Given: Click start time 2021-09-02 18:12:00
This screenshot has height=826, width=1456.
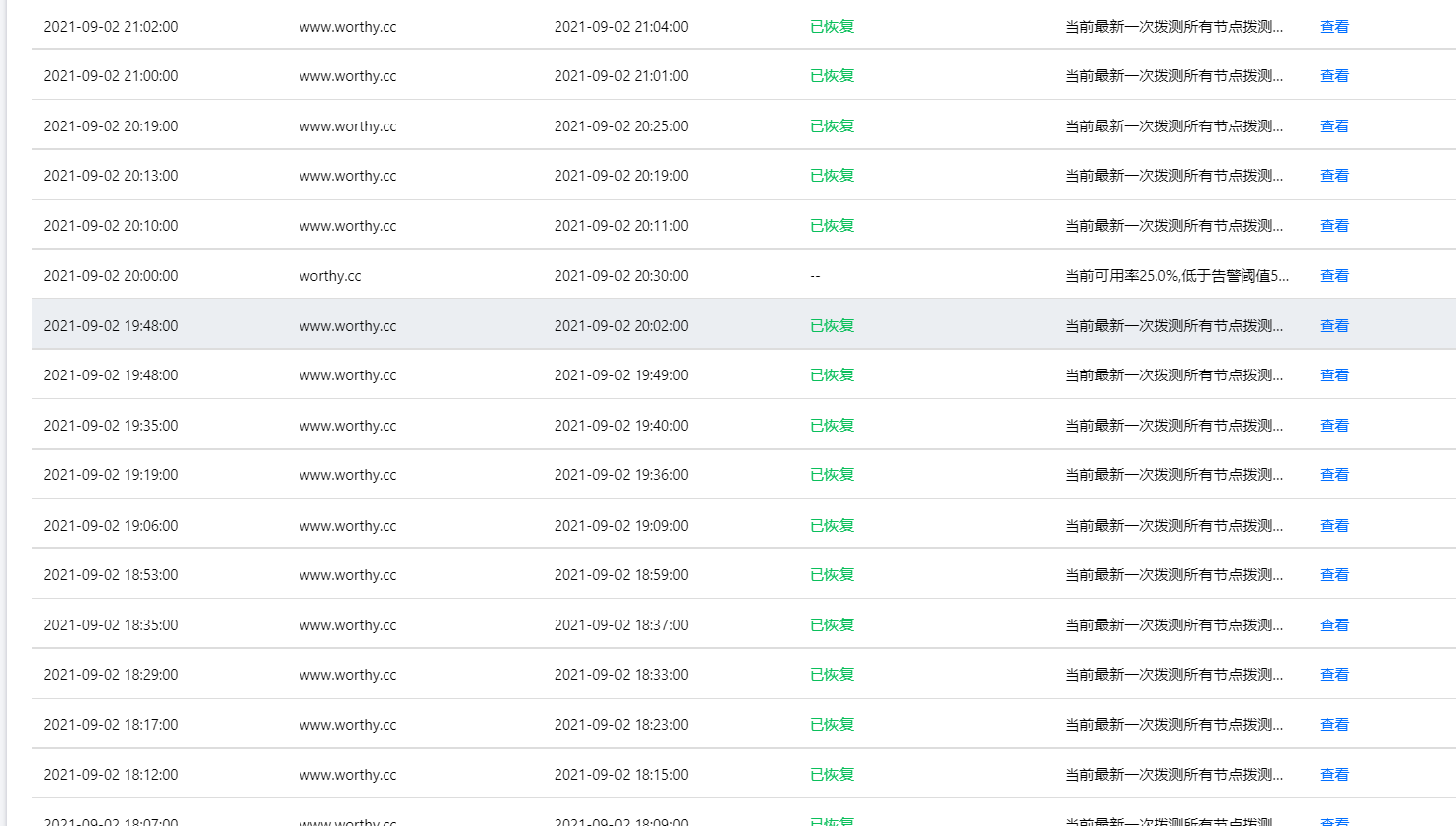Looking at the screenshot, I should (x=111, y=775).
